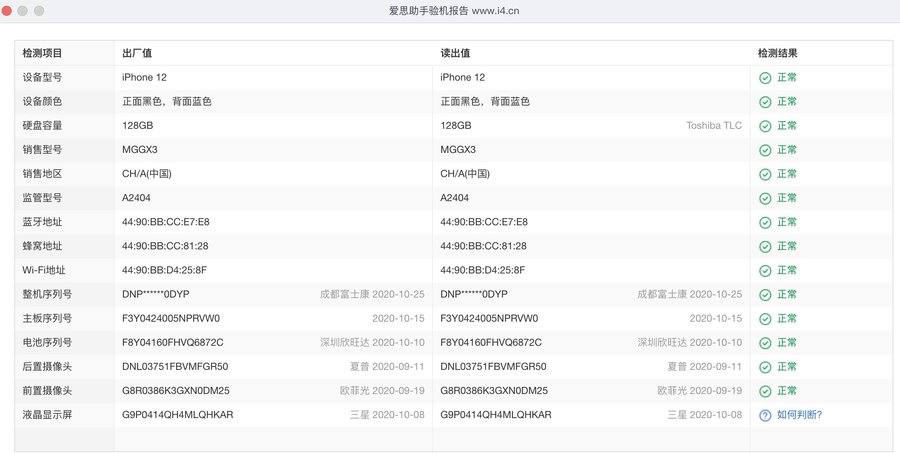Click factory Wi-Fi address 44:90:BB:D4:25:8F
The height and width of the screenshot is (453, 900).
tap(165, 270)
